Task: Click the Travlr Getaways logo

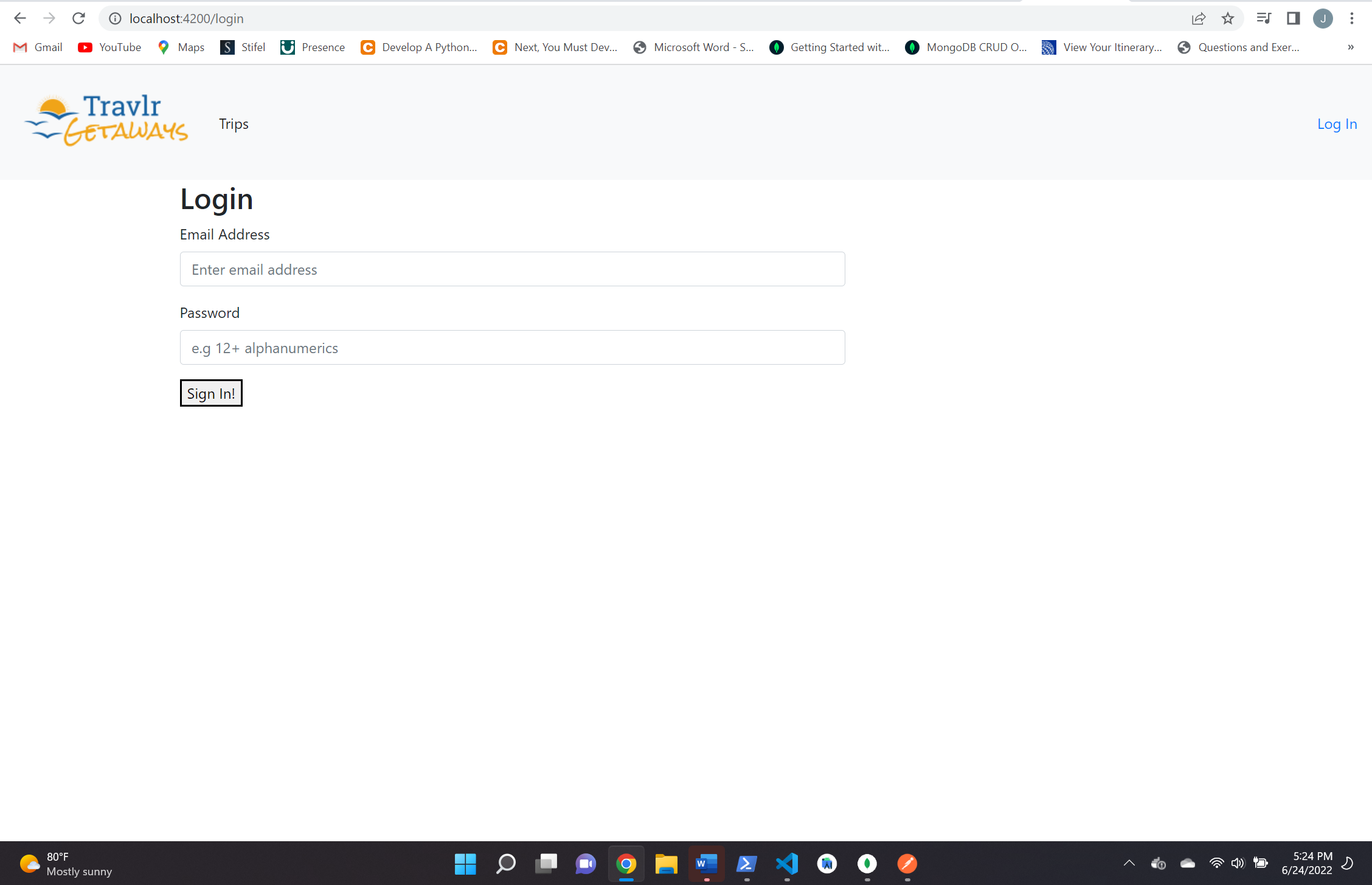Action: point(107,120)
